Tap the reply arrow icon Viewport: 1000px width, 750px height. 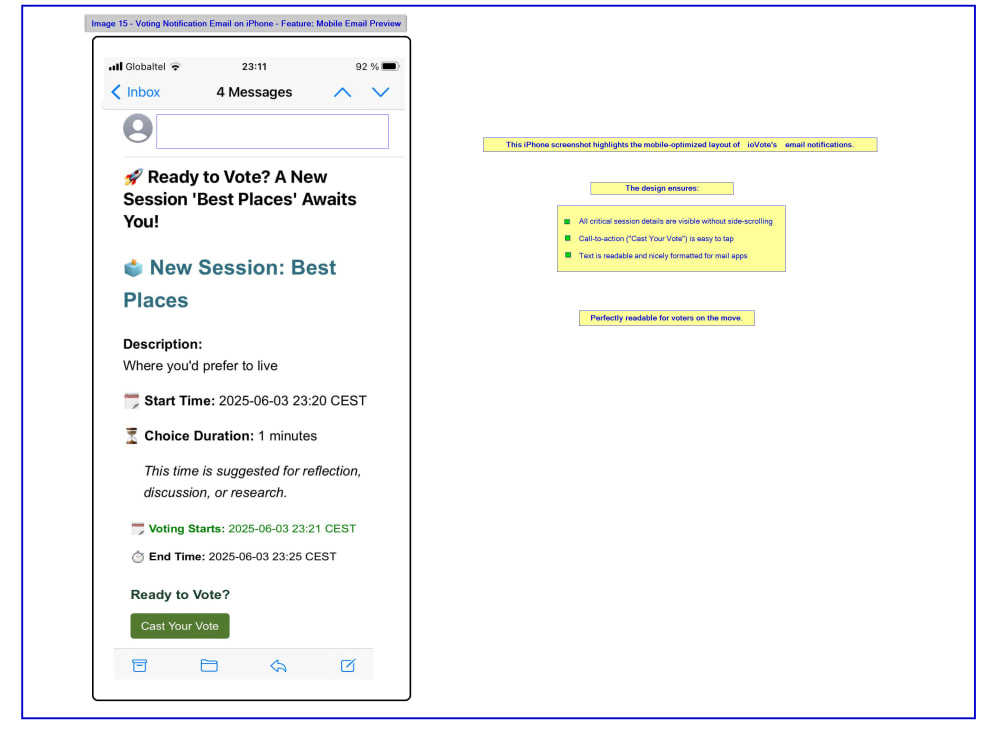278,666
